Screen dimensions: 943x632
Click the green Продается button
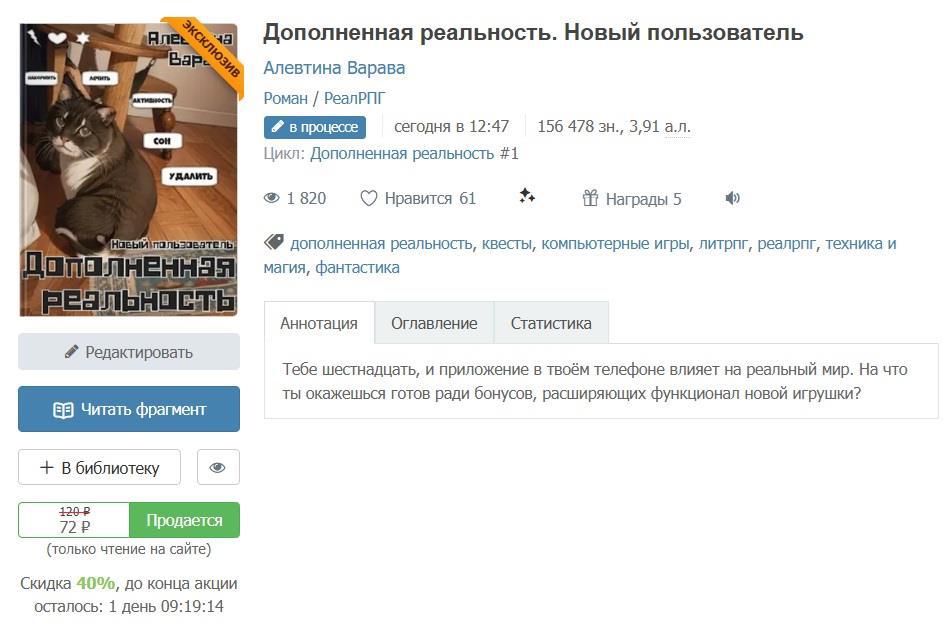pyautogui.click(x=185, y=520)
